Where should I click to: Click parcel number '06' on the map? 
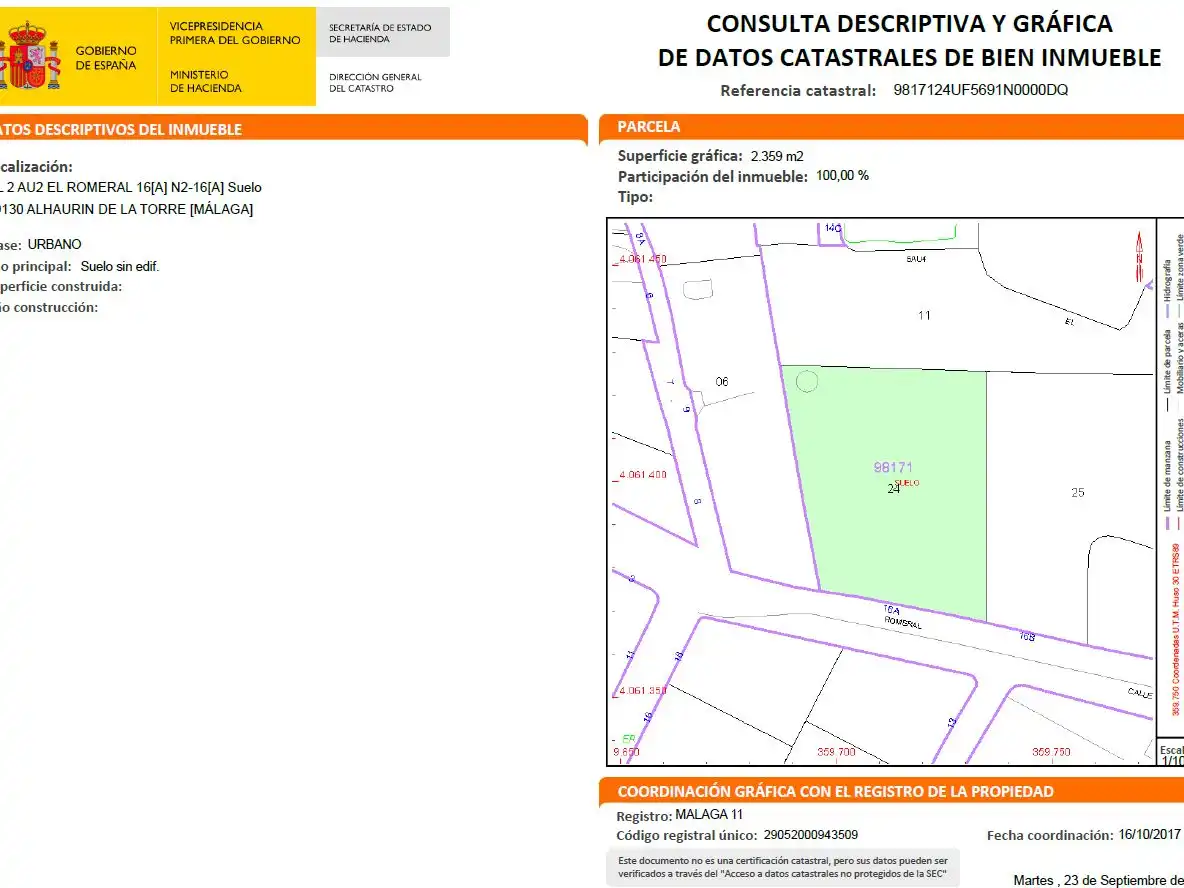point(722,382)
